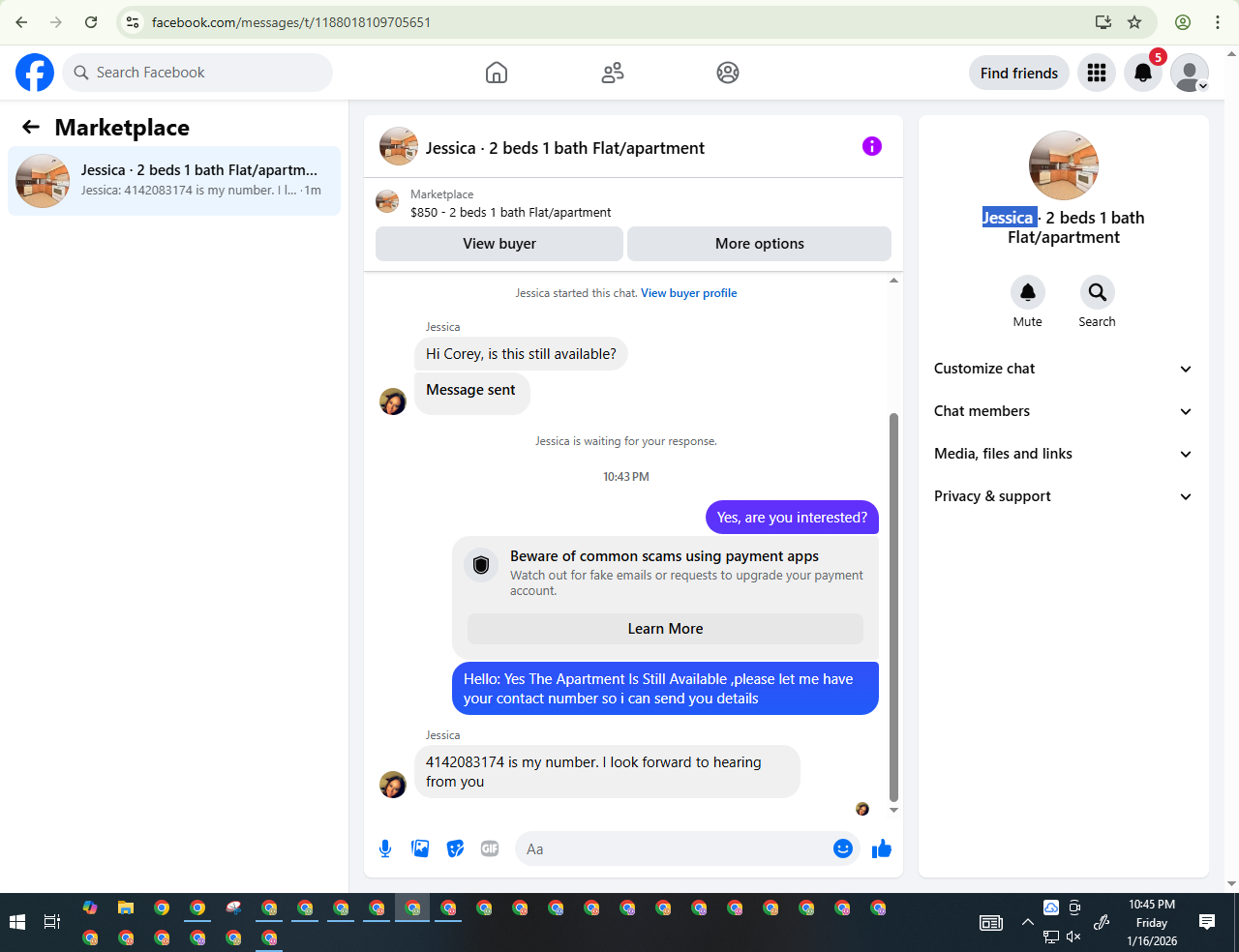Click the install app icon in address bar
The image size is (1239, 952).
click(x=1103, y=22)
